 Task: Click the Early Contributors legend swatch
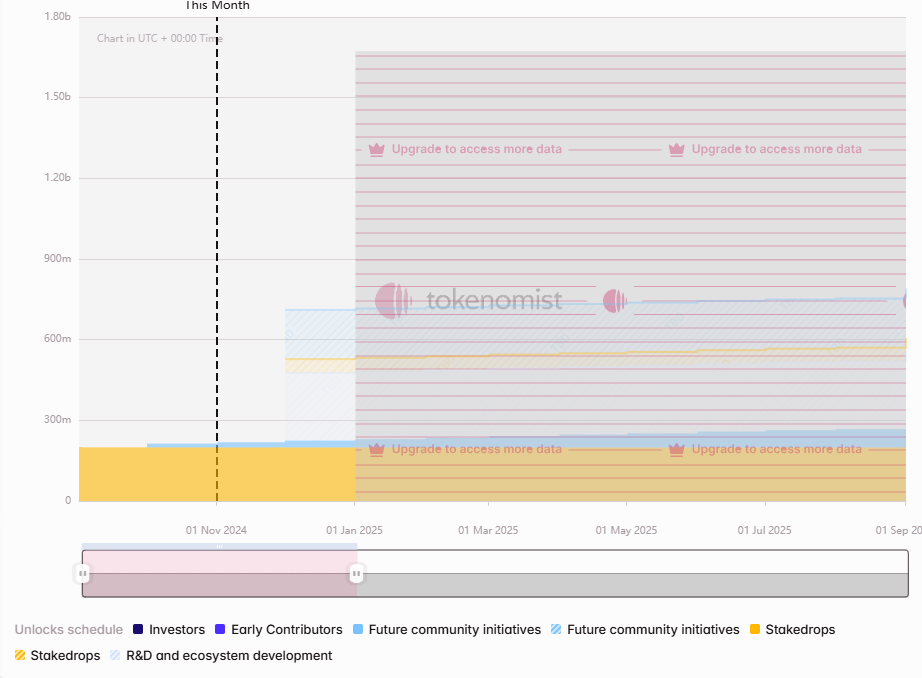[220, 630]
